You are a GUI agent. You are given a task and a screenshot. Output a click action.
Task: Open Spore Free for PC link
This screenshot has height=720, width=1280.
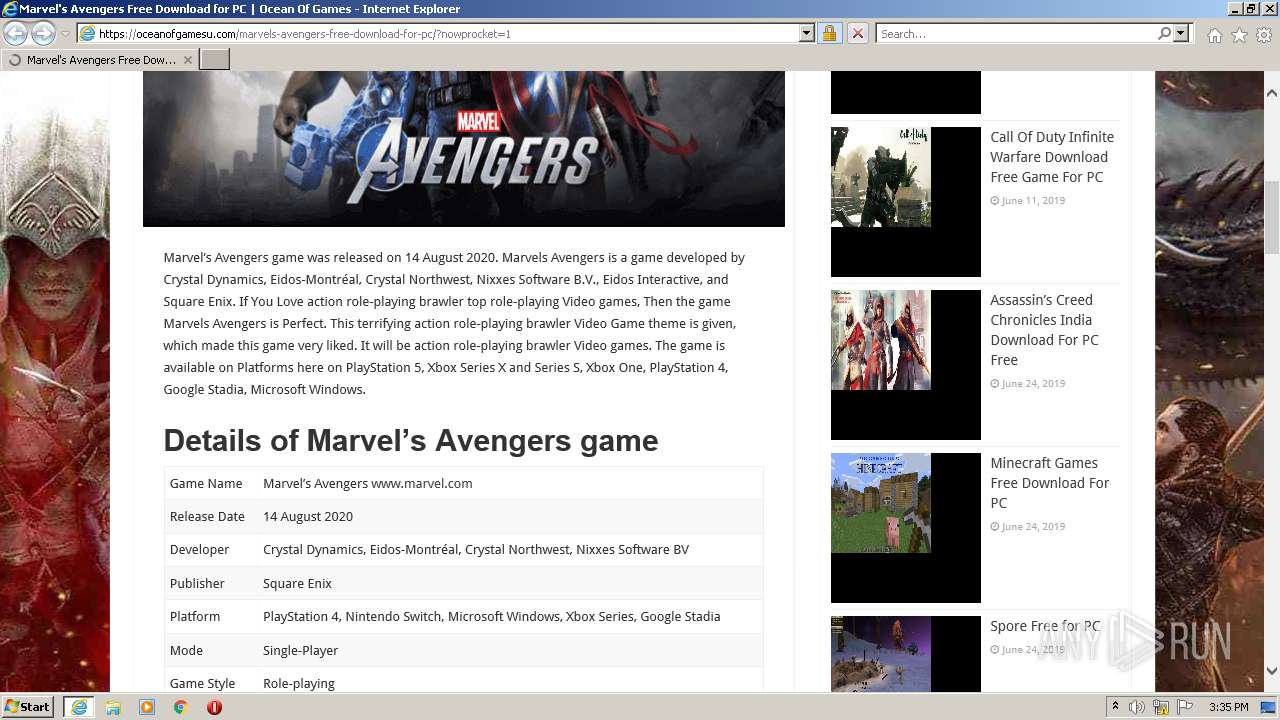[1045, 626]
